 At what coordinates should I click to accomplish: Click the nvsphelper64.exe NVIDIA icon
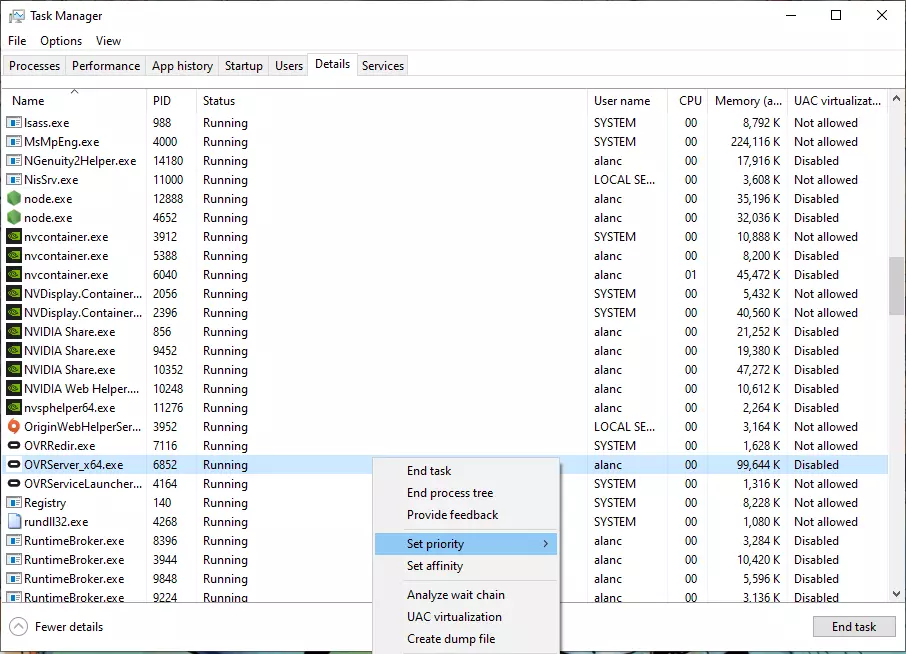(14, 408)
